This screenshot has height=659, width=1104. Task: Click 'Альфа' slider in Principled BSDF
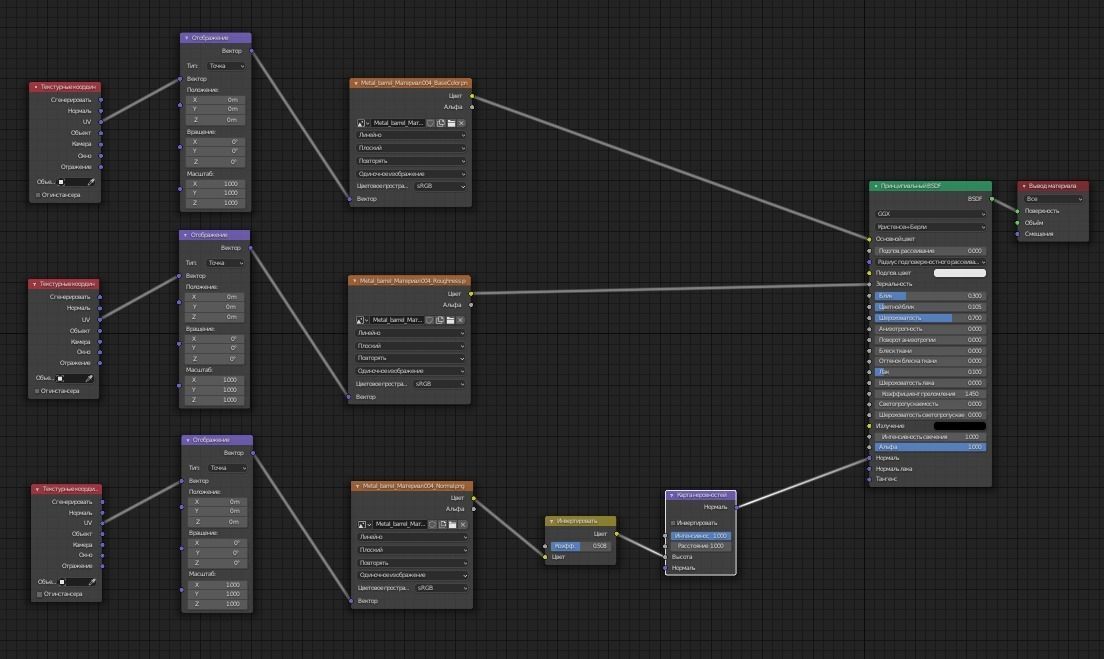pos(930,447)
